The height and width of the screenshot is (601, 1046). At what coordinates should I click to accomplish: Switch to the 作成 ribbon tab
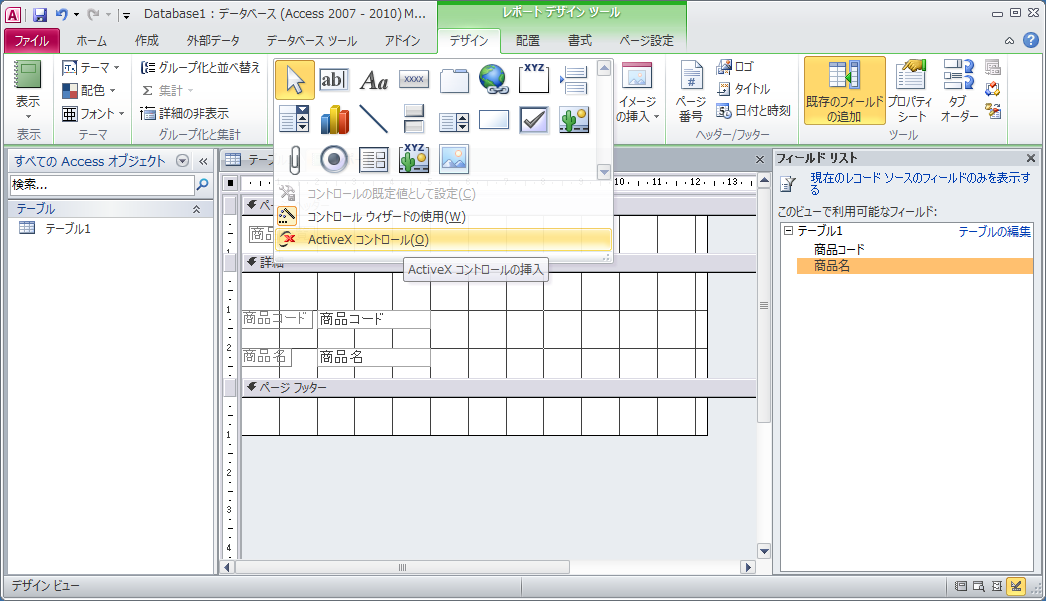pyautogui.click(x=147, y=41)
